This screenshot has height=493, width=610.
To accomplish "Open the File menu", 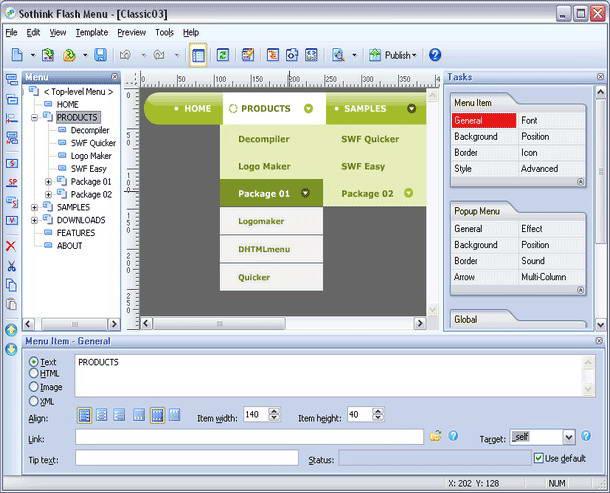I will 11,32.
